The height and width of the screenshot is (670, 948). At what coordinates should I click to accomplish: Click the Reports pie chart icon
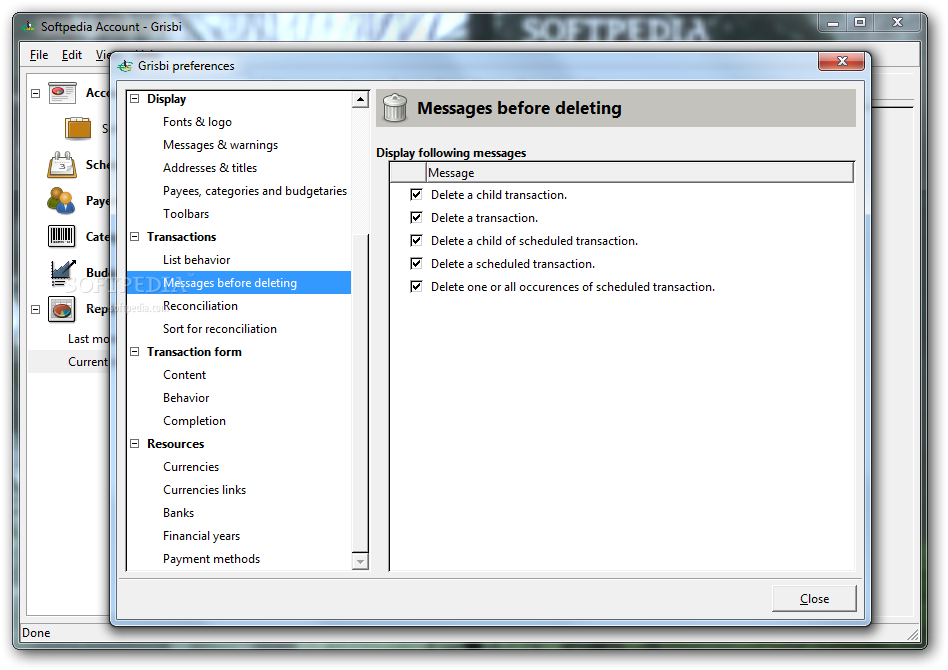62,309
